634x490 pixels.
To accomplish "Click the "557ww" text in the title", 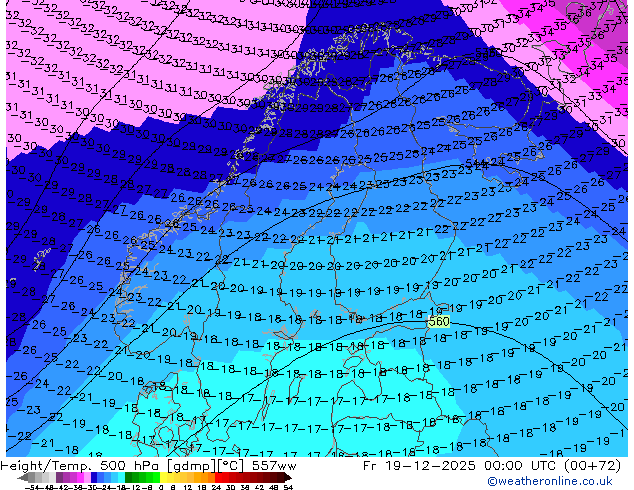I will pyautogui.click(x=274, y=466).
